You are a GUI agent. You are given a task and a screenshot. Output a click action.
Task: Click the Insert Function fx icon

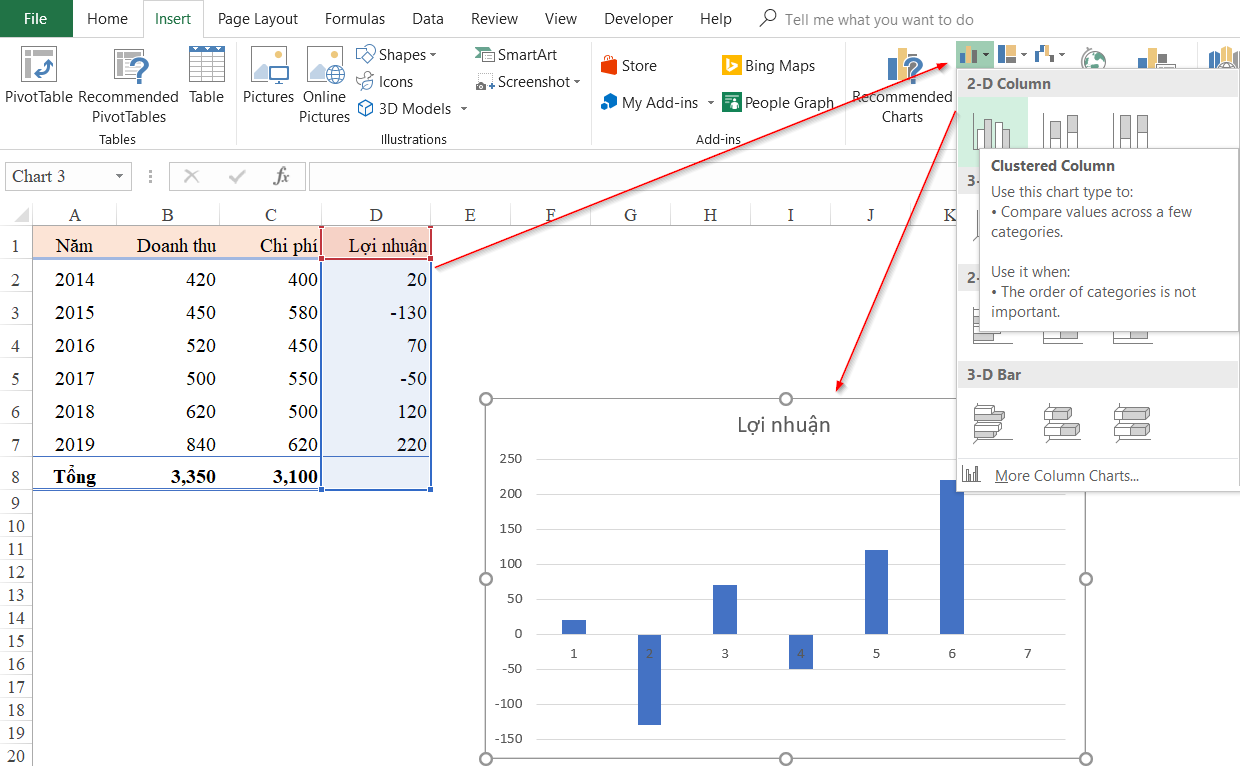282,177
